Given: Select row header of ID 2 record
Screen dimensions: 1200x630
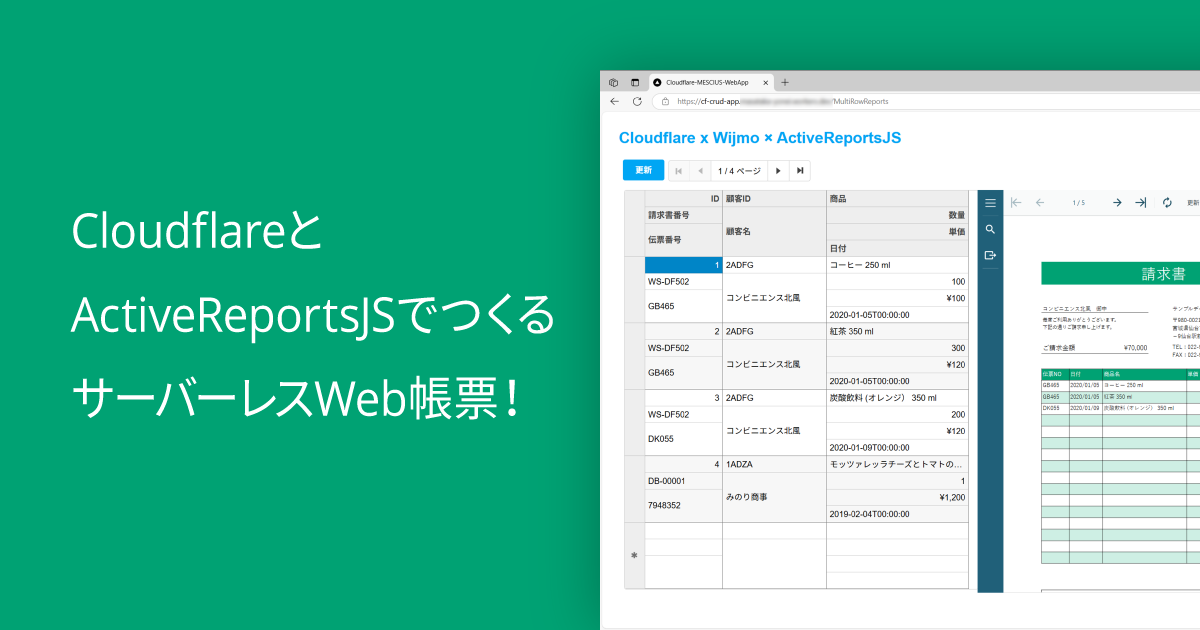Looking at the screenshot, I should 634,356.
